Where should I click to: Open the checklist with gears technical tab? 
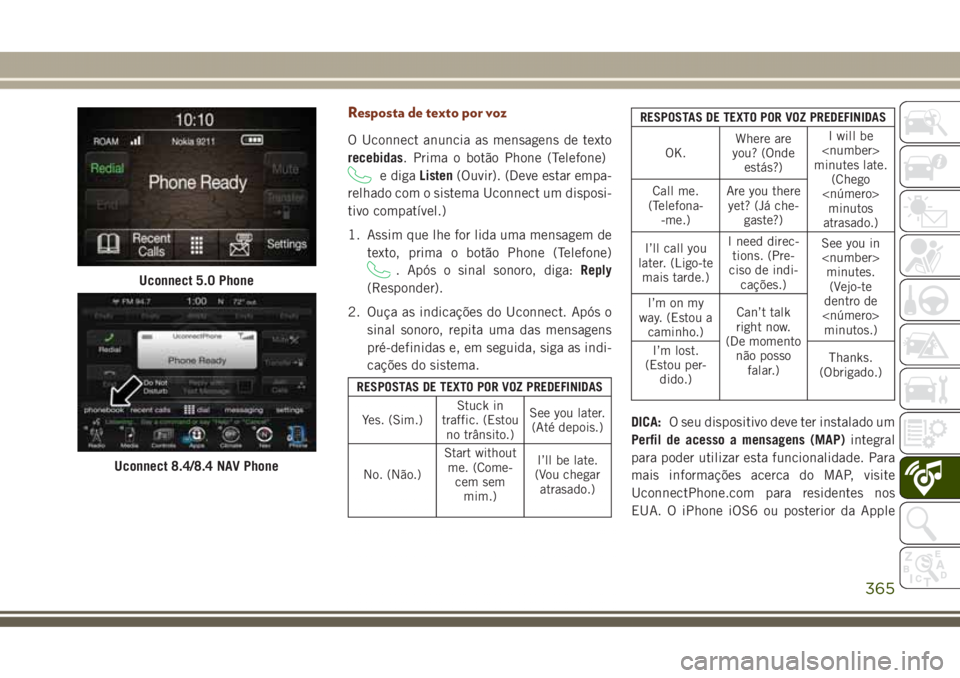tap(929, 434)
